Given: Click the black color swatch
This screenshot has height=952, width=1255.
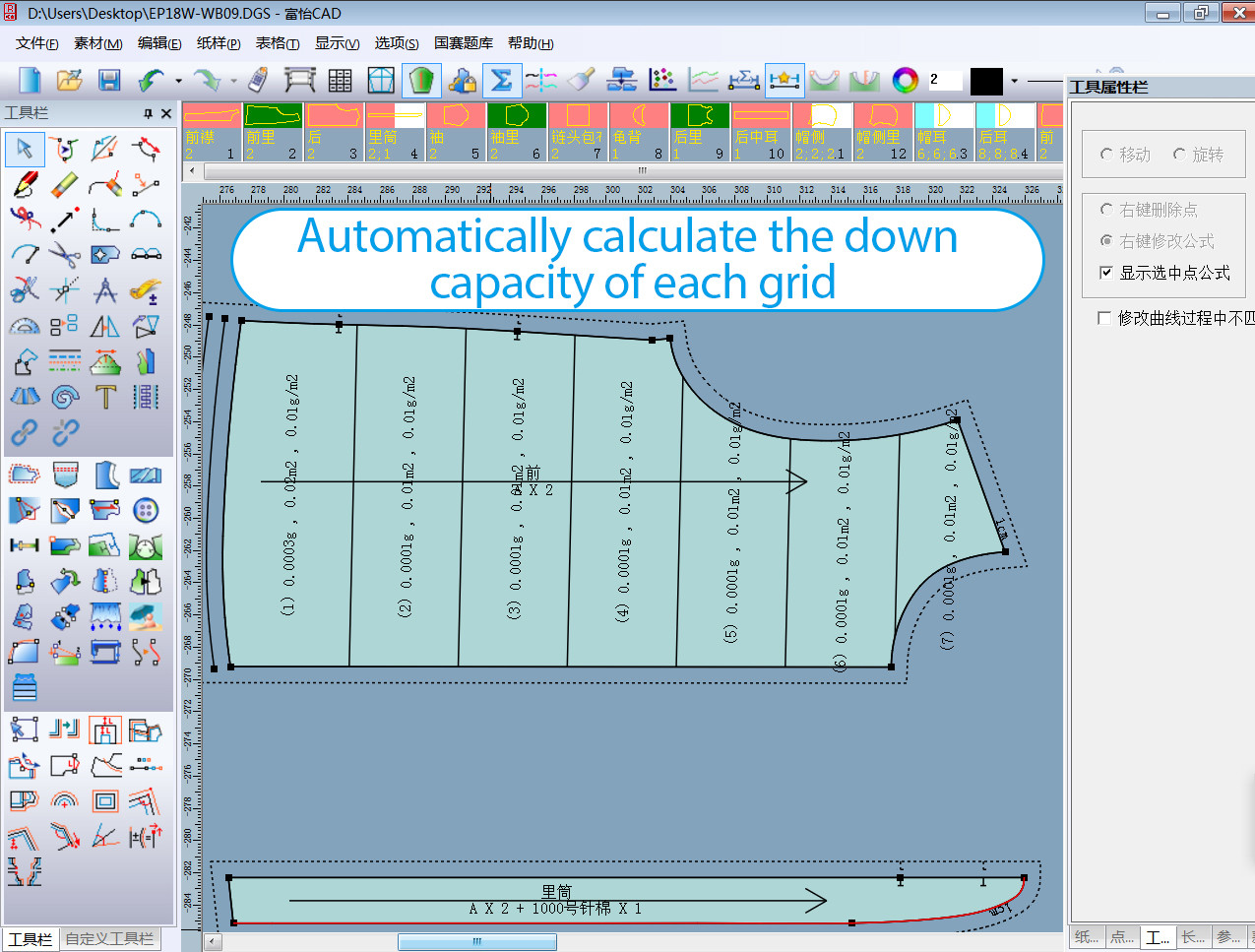Looking at the screenshot, I should (986, 81).
